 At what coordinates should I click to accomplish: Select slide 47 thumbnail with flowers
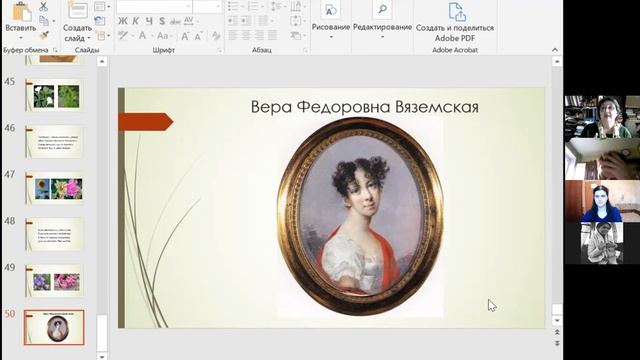[54, 189]
